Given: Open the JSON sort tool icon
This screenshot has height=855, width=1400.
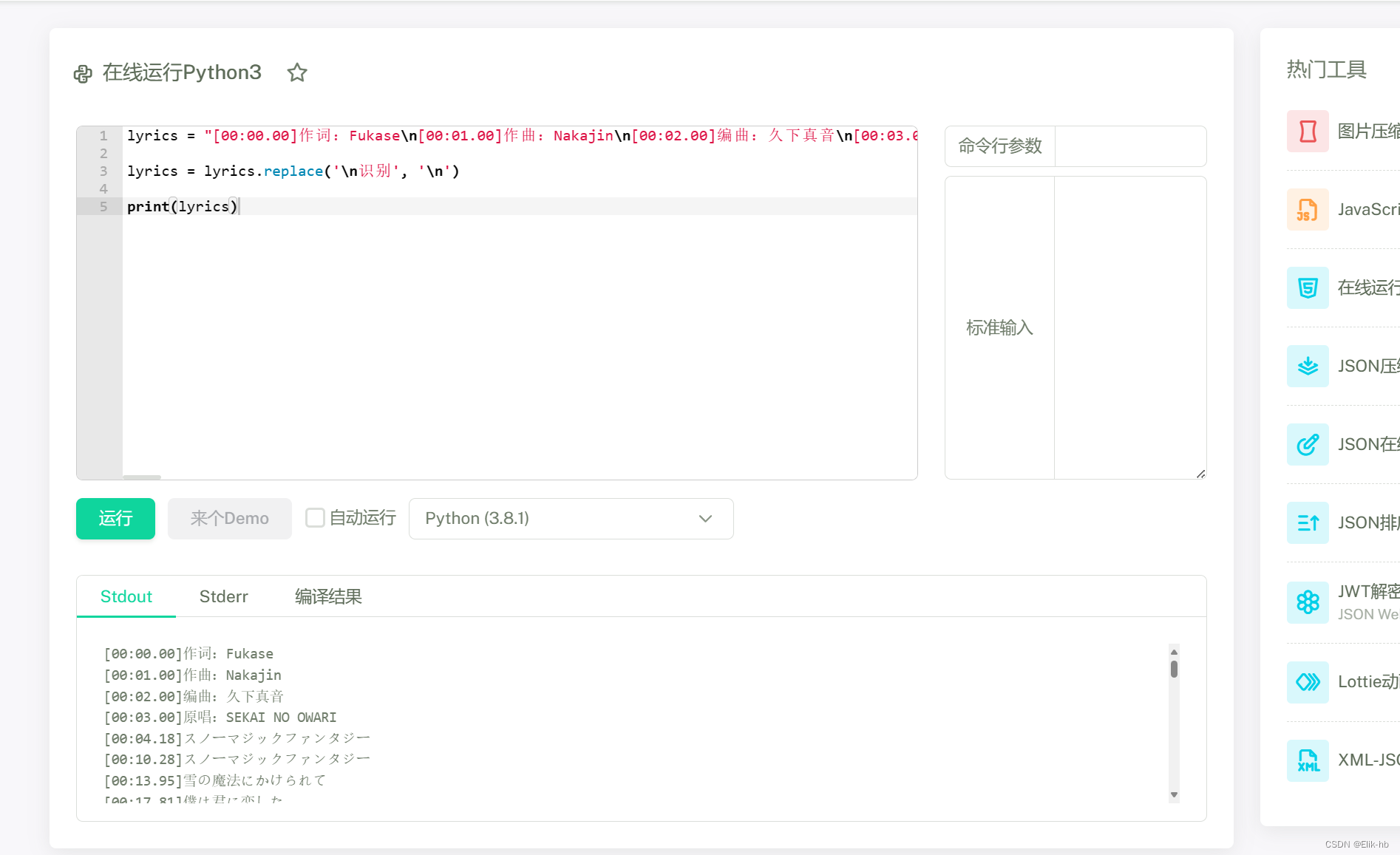Looking at the screenshot, I should [x=1308, y=522].
